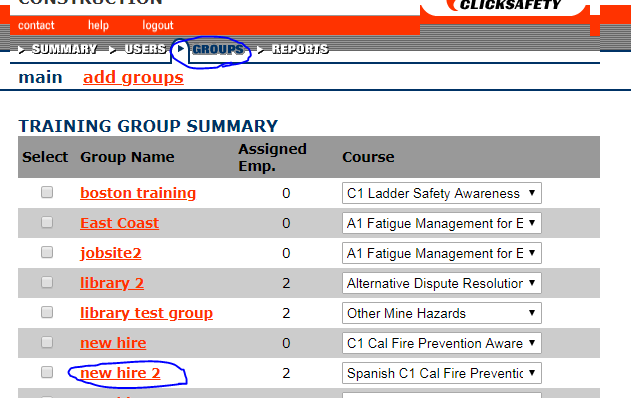The width and height of the screenshot is (631, 398).
Task: Check the new hire 2 checkbox
Action: [x=47, y=372]
